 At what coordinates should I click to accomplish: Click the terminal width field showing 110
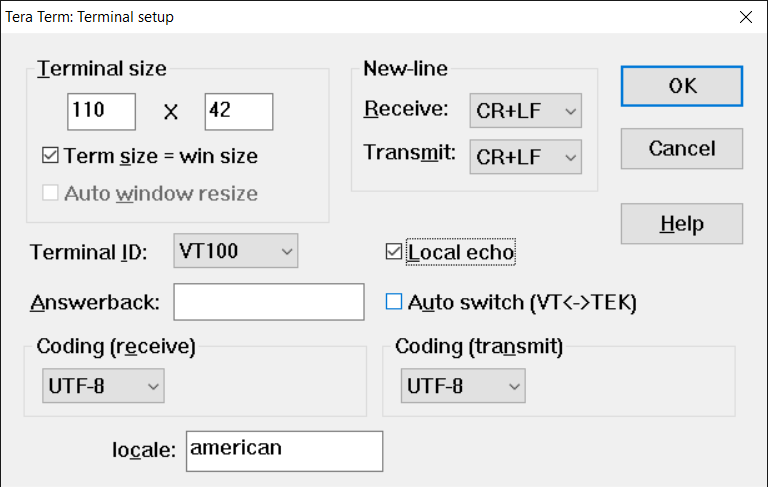[101, 111]
